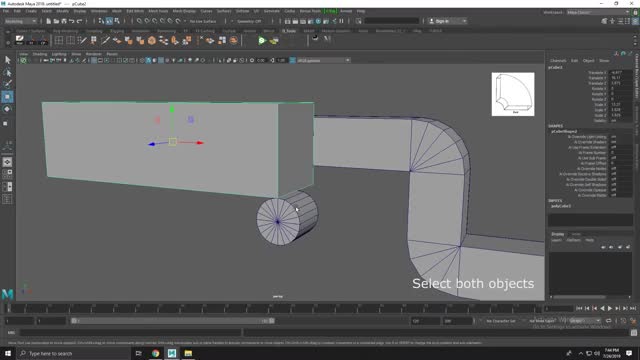Open viewport sRGB gamma dropdown
The image size is (640, 360).
click(324, 60)
